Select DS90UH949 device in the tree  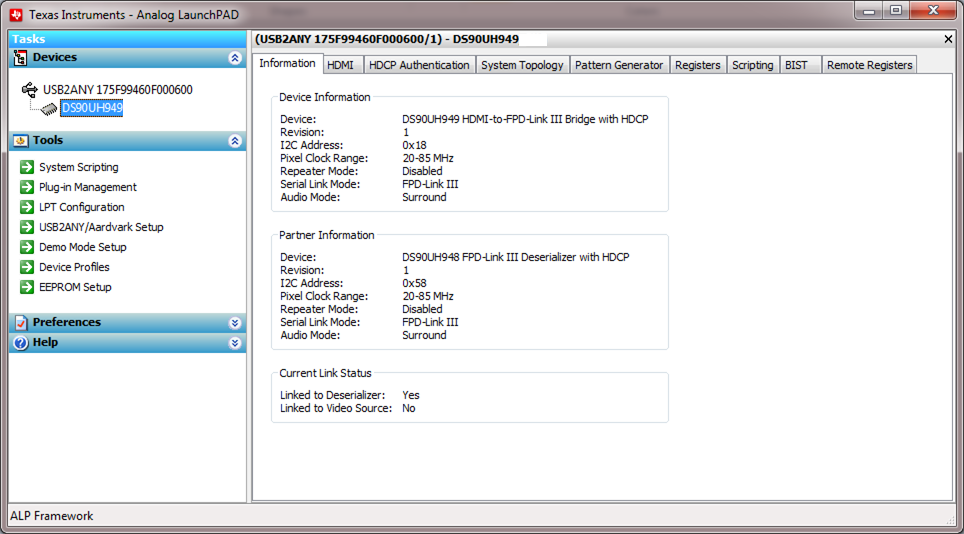pos(91,108)
